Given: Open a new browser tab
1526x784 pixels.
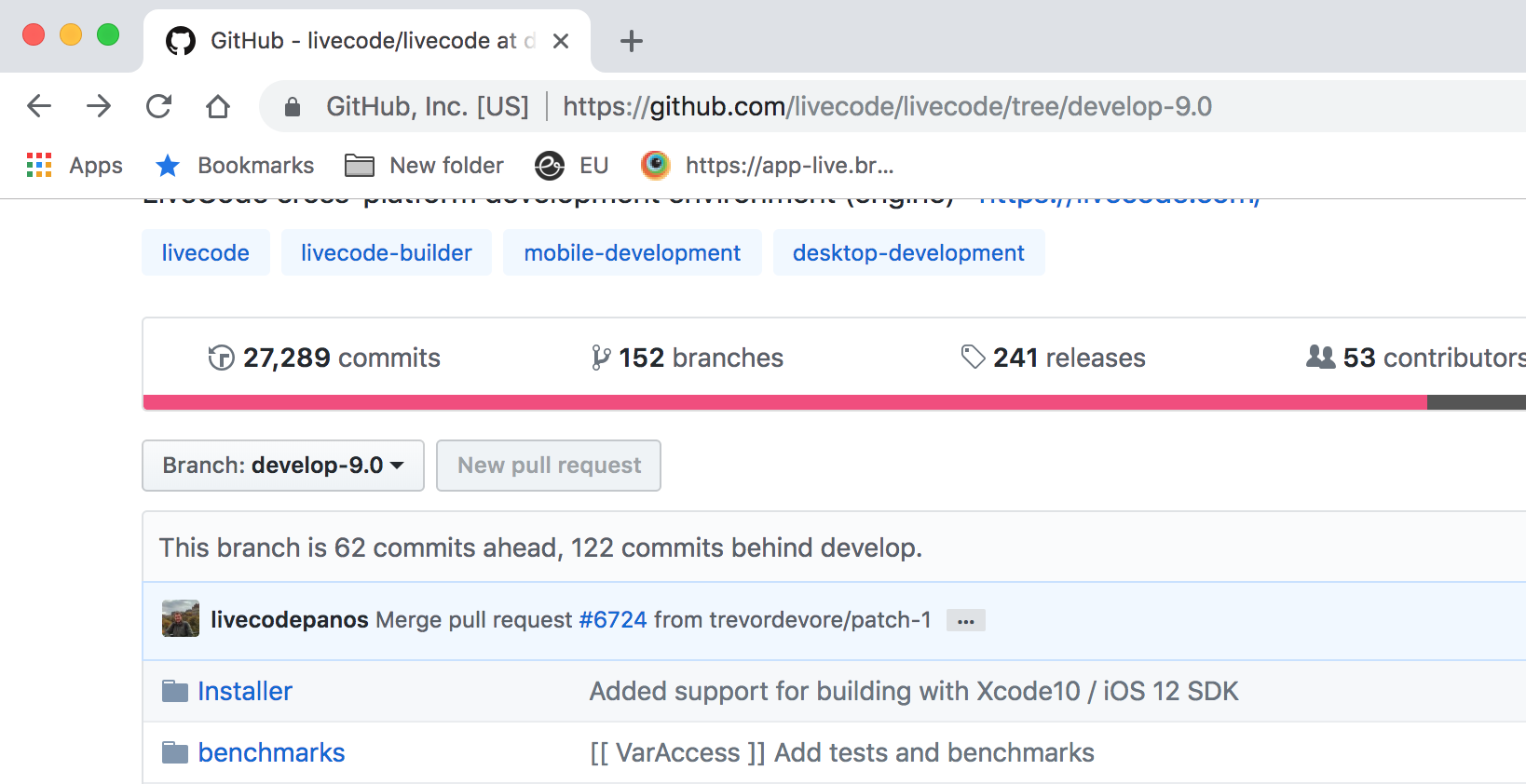Looking at the screenshot, I should click(x=632, y=41).
